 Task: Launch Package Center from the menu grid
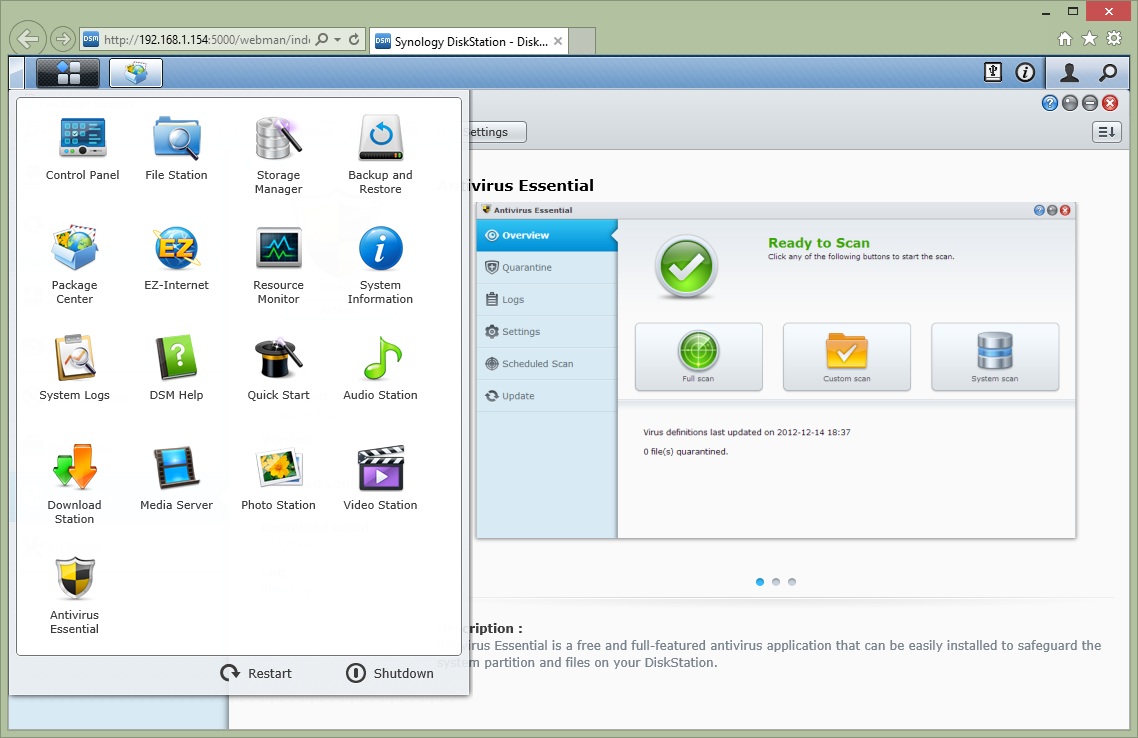tap(75, 265)
